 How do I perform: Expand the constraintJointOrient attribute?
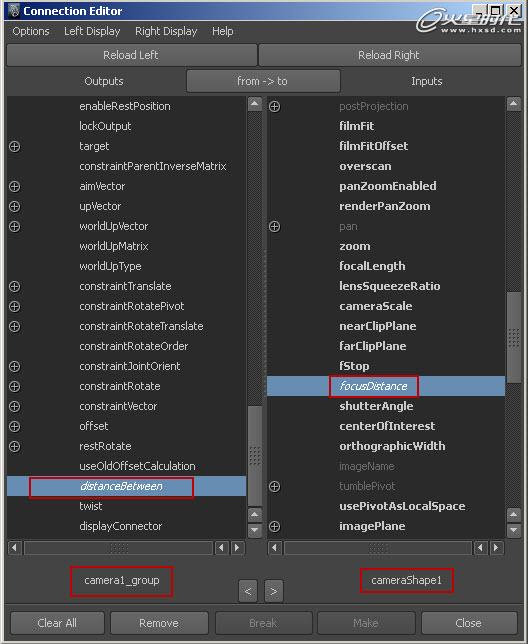[14, 366]
